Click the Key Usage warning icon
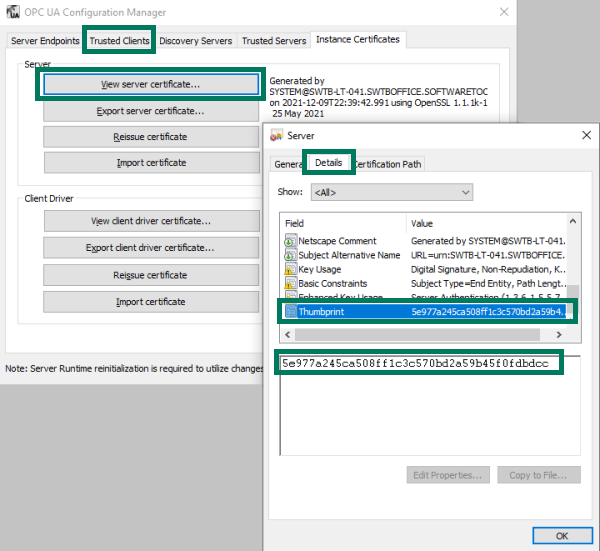The height and width of the screenshot is (551, 600). [x=290, y=269]
